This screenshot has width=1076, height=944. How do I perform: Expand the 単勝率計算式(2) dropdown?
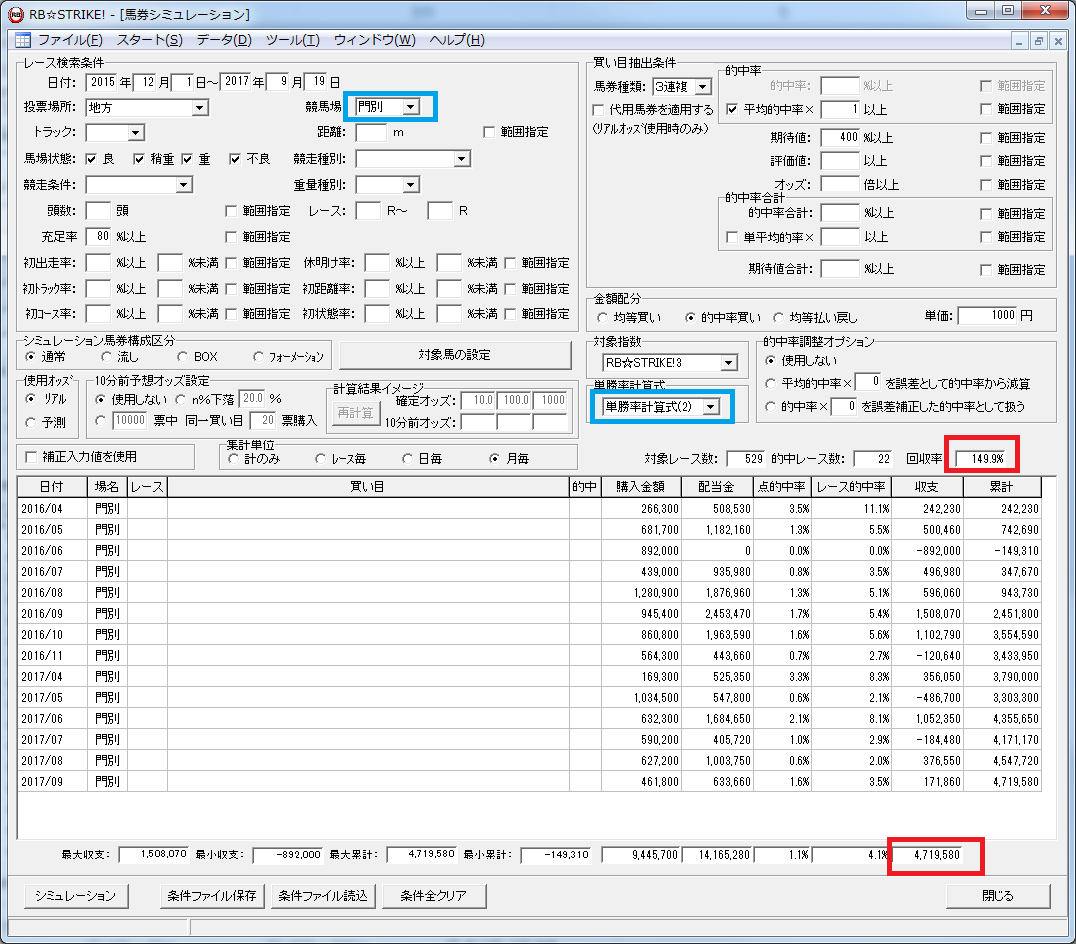pos(711,407)
